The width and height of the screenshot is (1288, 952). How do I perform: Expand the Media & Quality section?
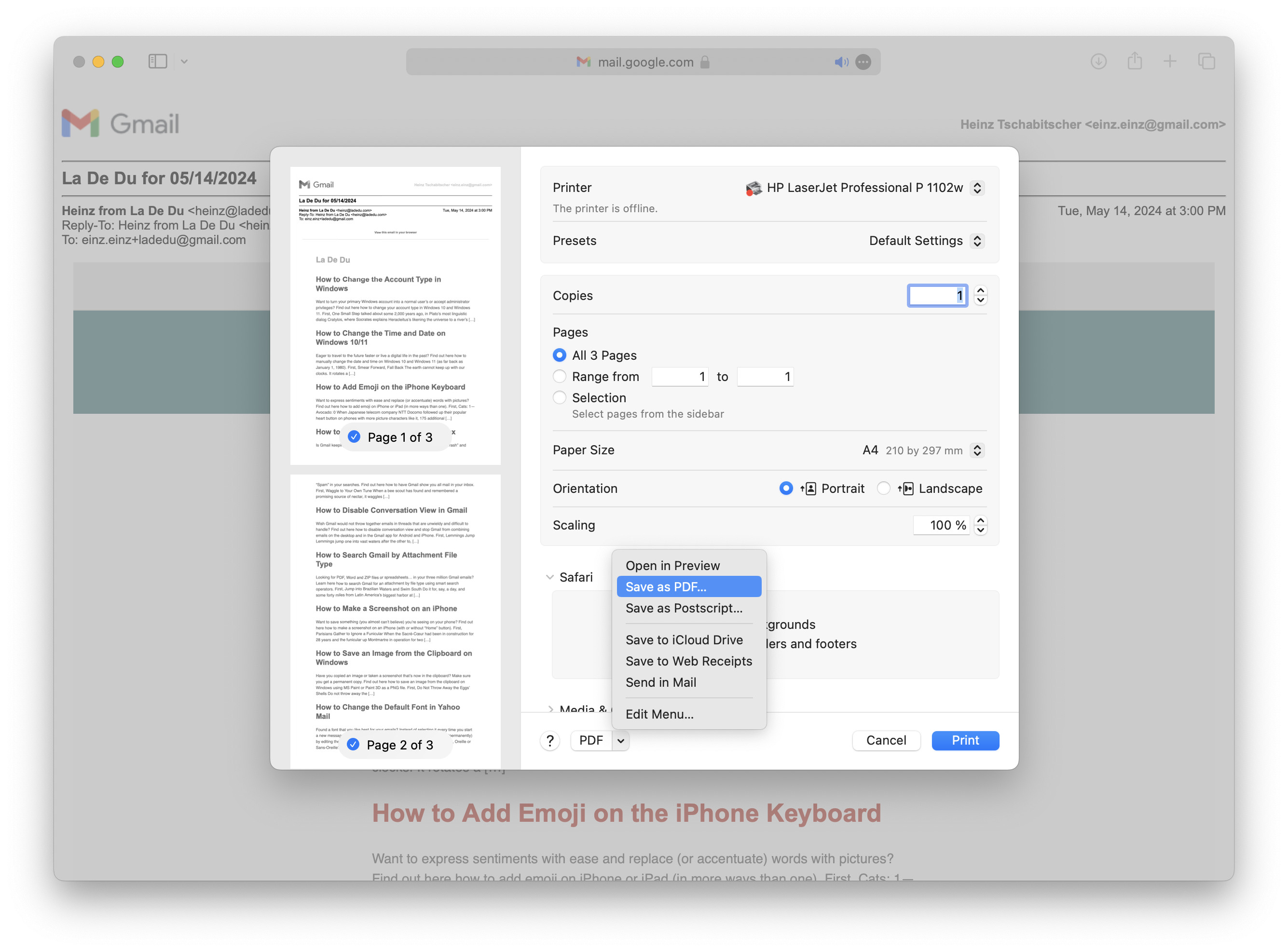point(550,709)
